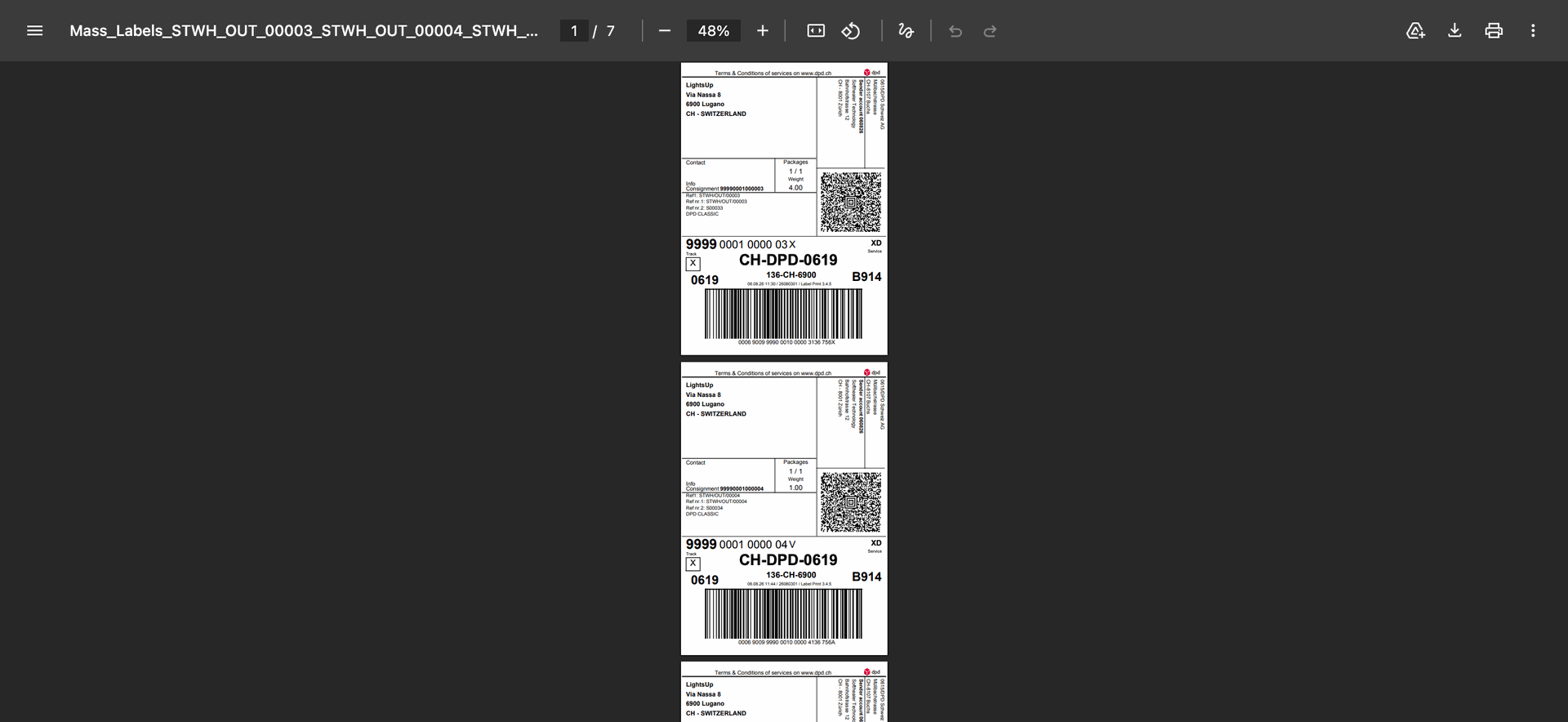Click Ref nr 1: STWH/OUT/00004 text

pos(716,501)
